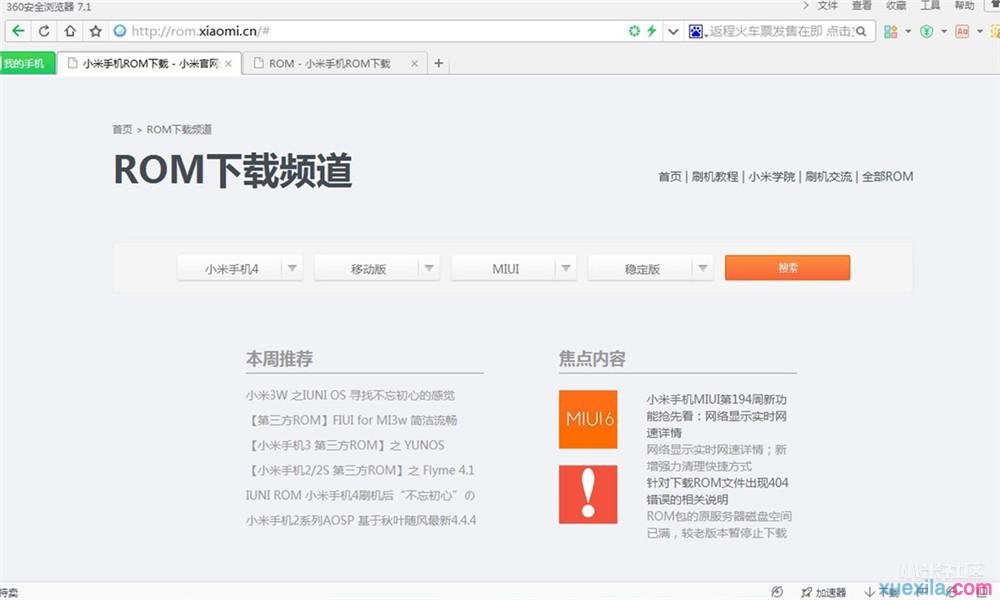Open the 小米手机4 device dropdown
This screenshot has width=1000, height=600.
pyautogui.click(x=240, y=268)
